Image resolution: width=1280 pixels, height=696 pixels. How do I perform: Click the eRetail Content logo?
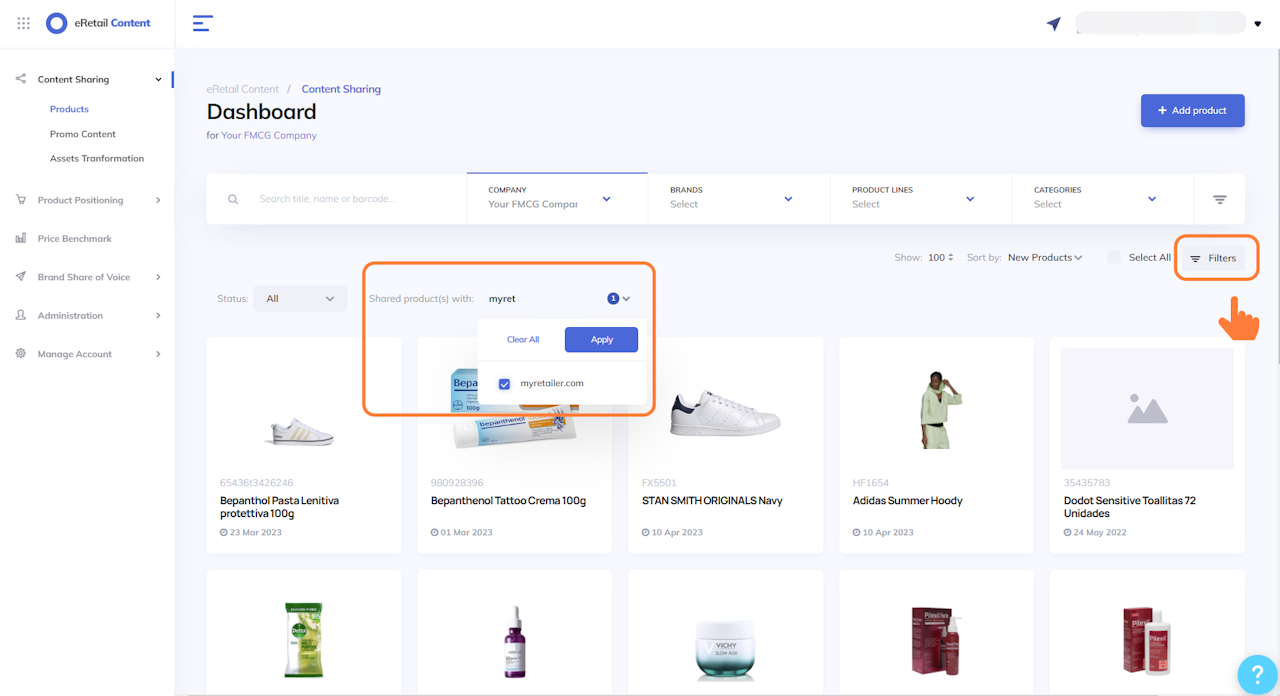99,23
